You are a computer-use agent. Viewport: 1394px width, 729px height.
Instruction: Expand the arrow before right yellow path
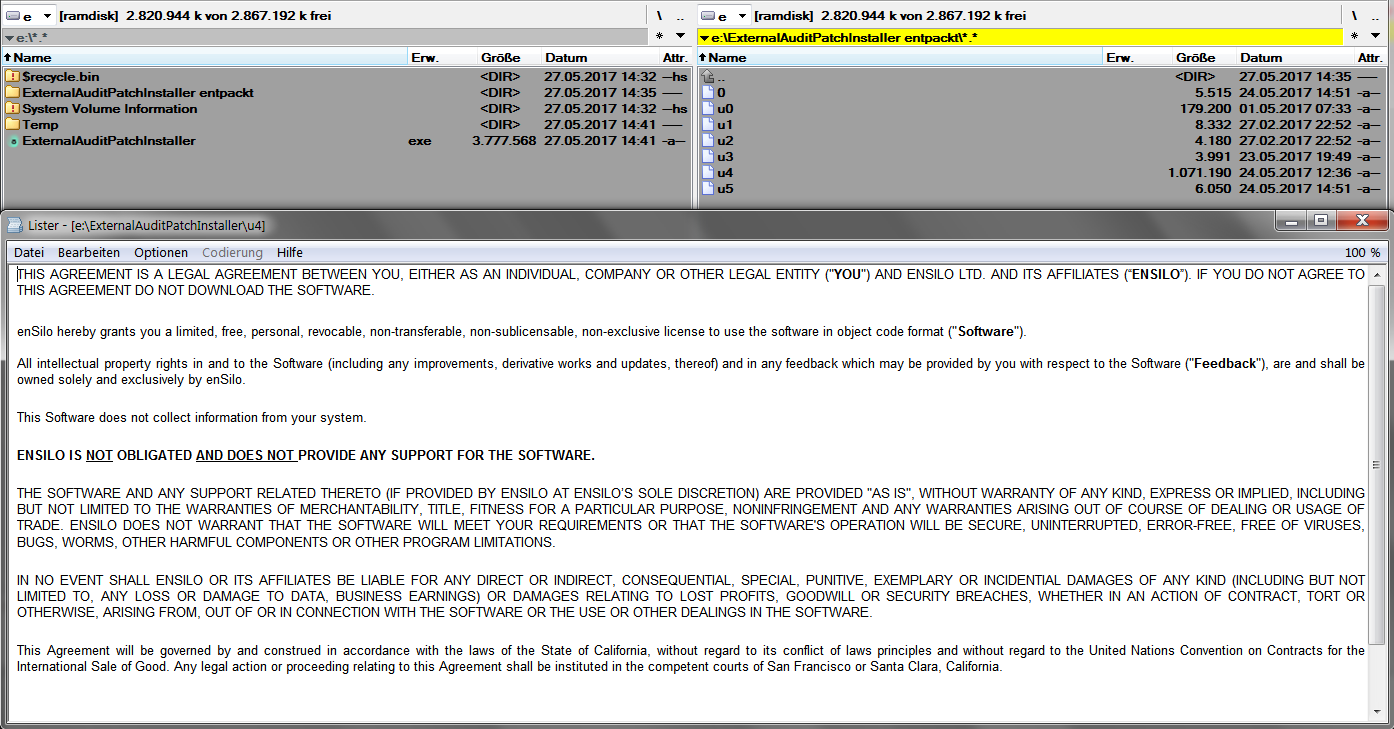pos(704,38)
